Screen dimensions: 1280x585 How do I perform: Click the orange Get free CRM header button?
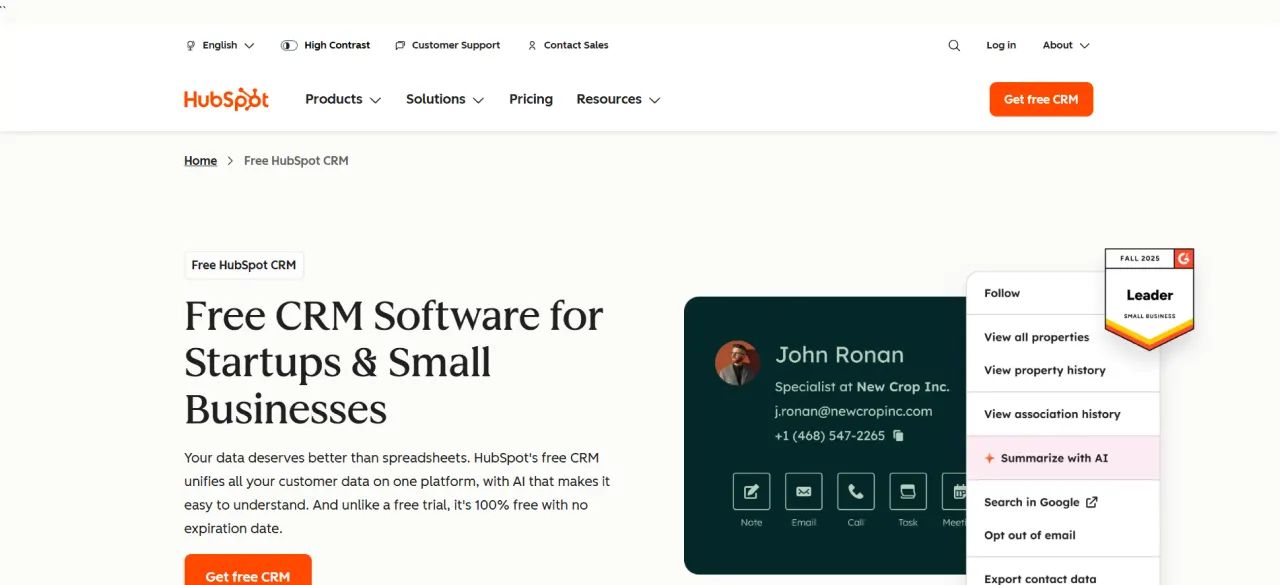(1041, 99)
